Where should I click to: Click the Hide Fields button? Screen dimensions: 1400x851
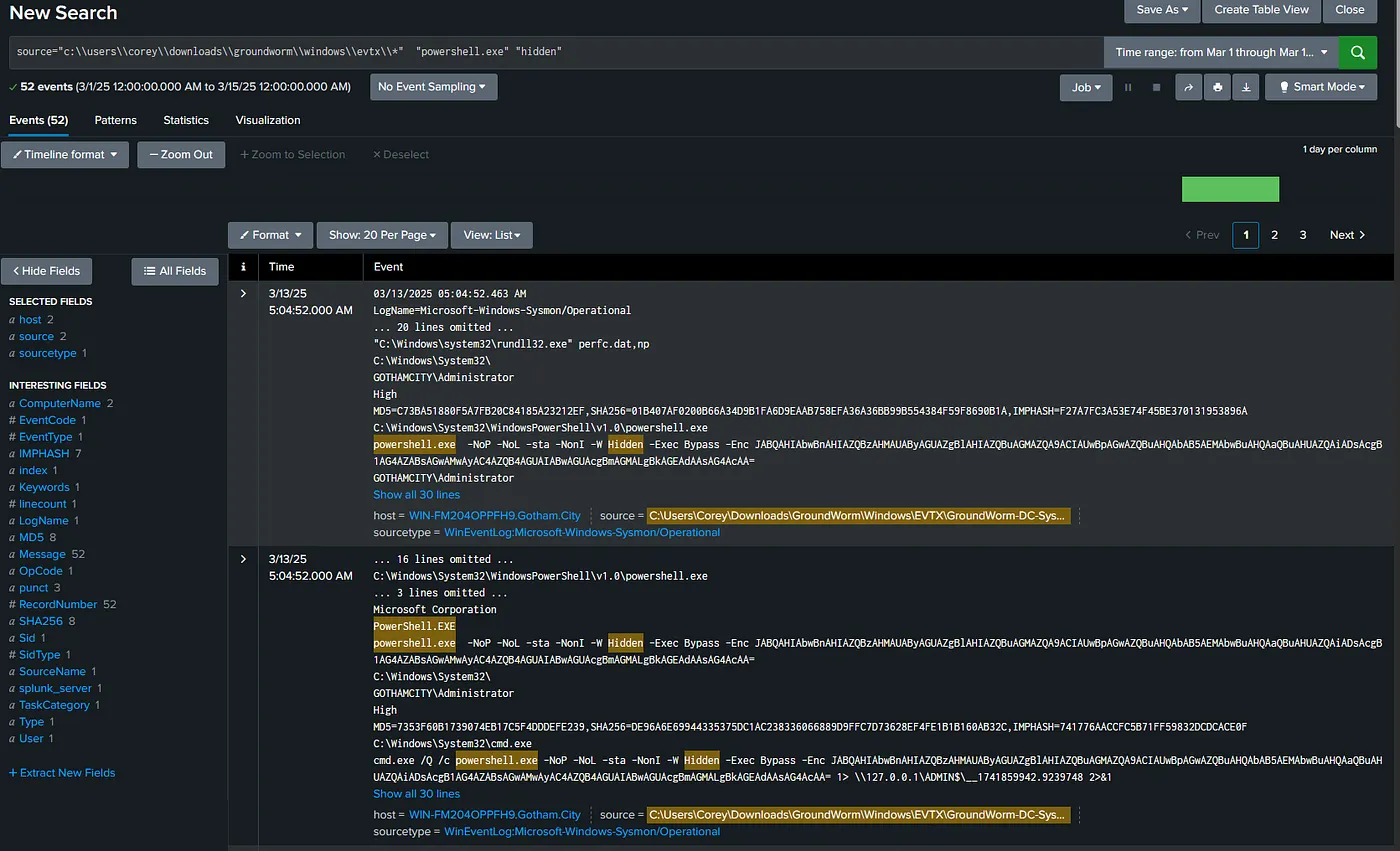pyautogui.click(x=47, y=271)
